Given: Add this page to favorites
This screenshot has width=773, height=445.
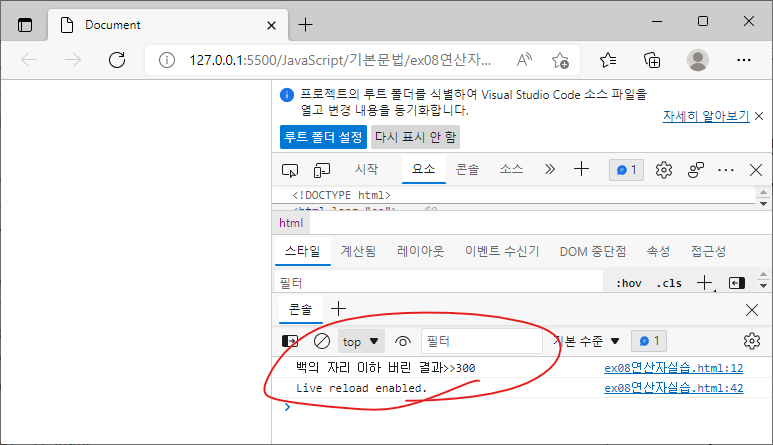Looking at the screenshot, I should [560, 60].
